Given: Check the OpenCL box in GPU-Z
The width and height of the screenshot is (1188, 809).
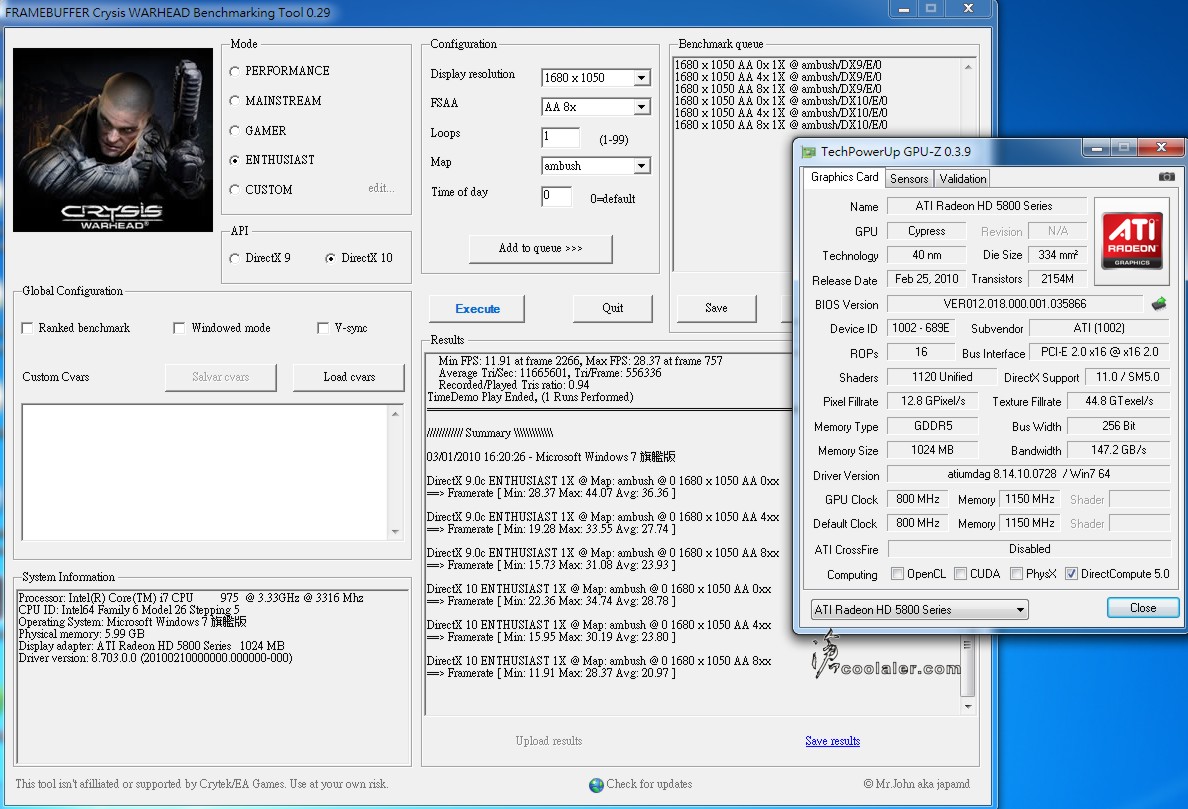Looking at the screenshot, I should point(898,573).
